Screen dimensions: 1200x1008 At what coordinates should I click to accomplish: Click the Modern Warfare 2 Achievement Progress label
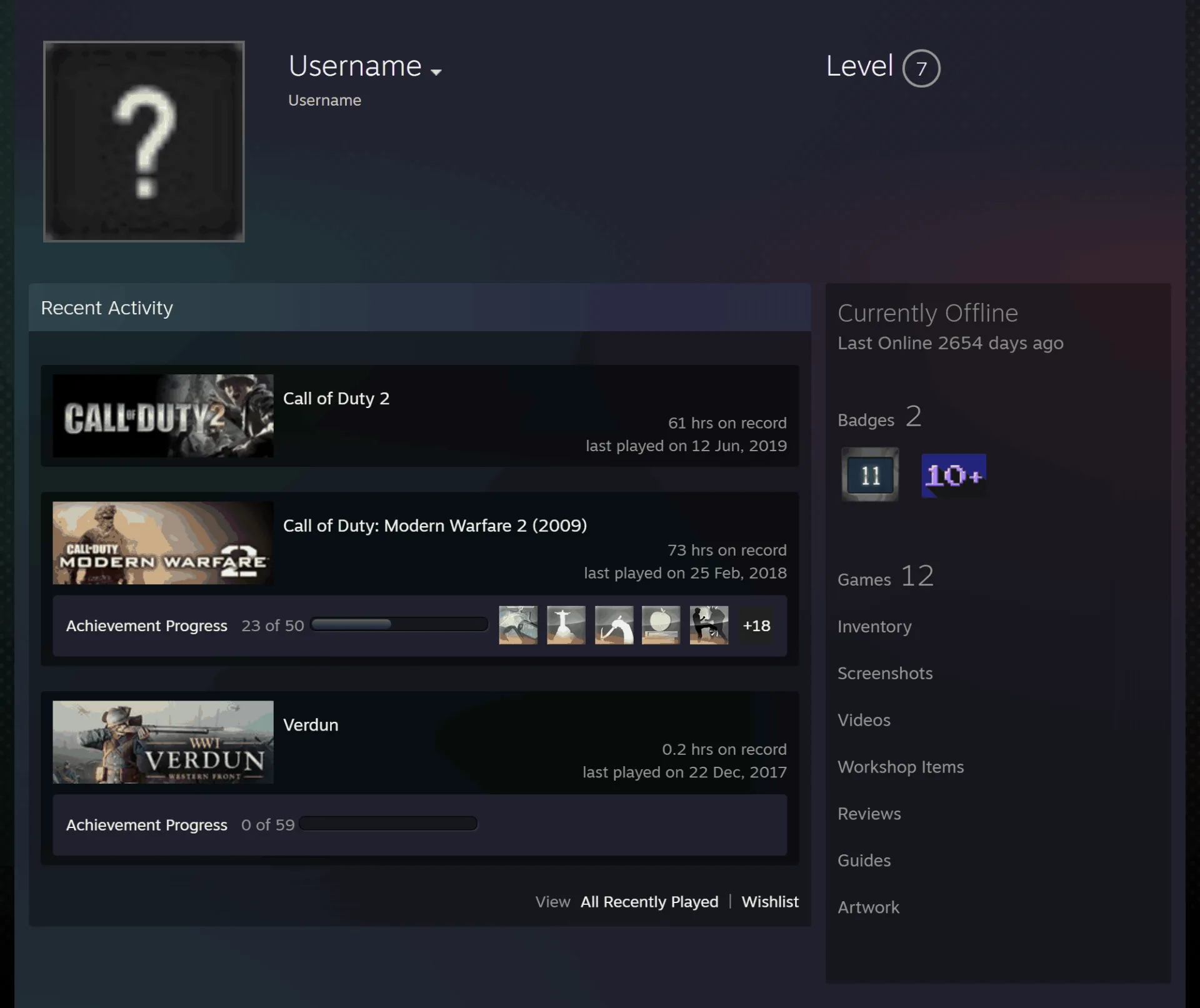click(147, 626)
